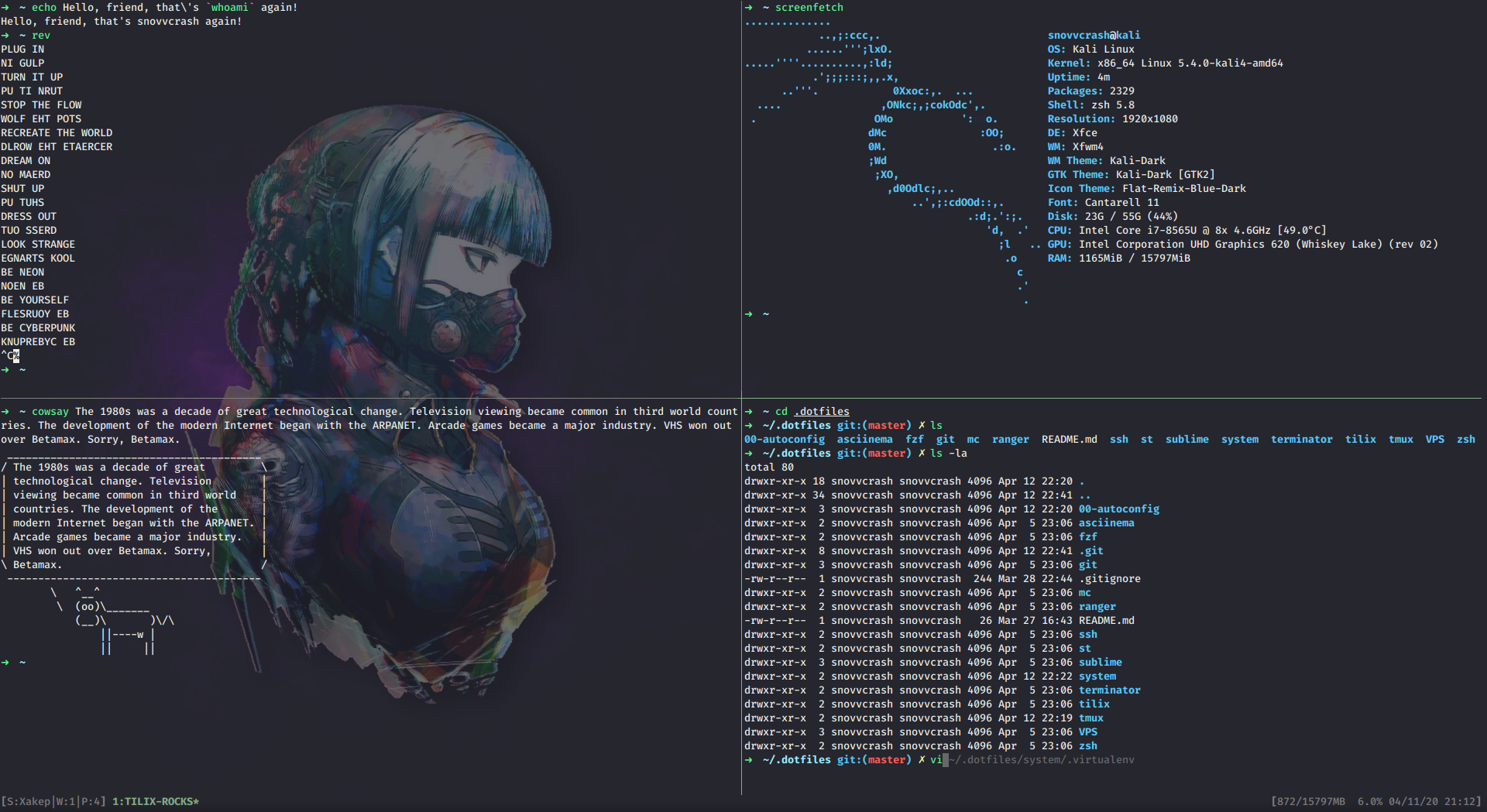Click the ls -la command text
1487x812 pixels.
[x=949, y=453]
